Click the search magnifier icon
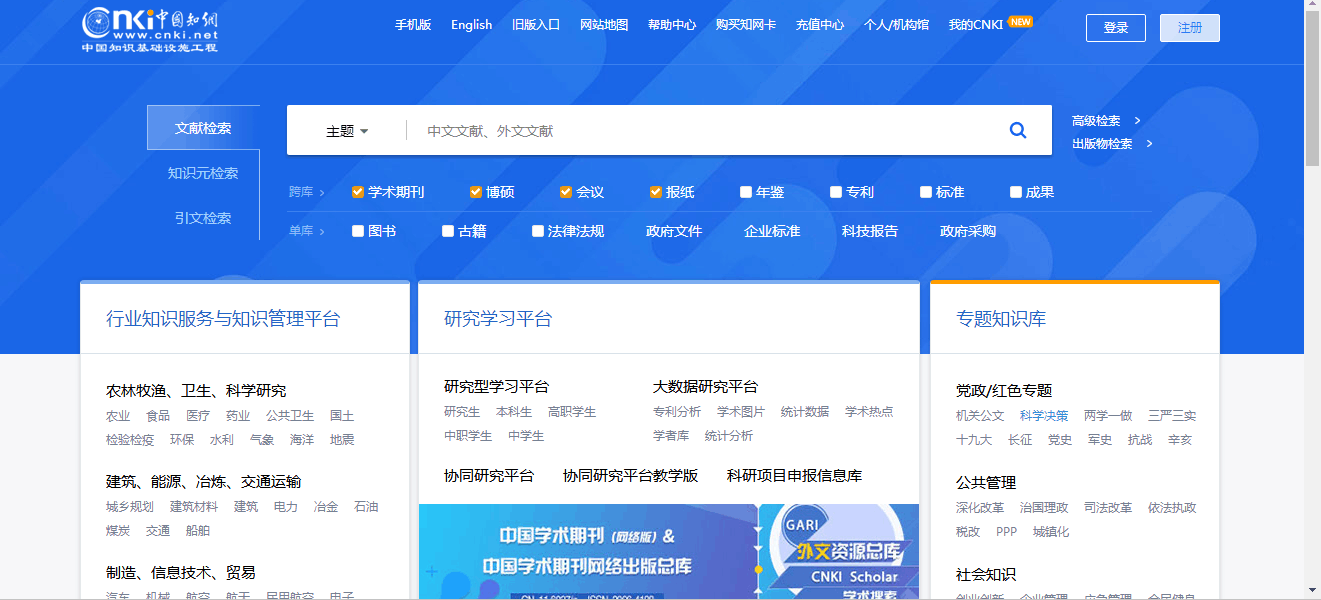Viewport: 1321px width, 600px height. [1018, 130]
